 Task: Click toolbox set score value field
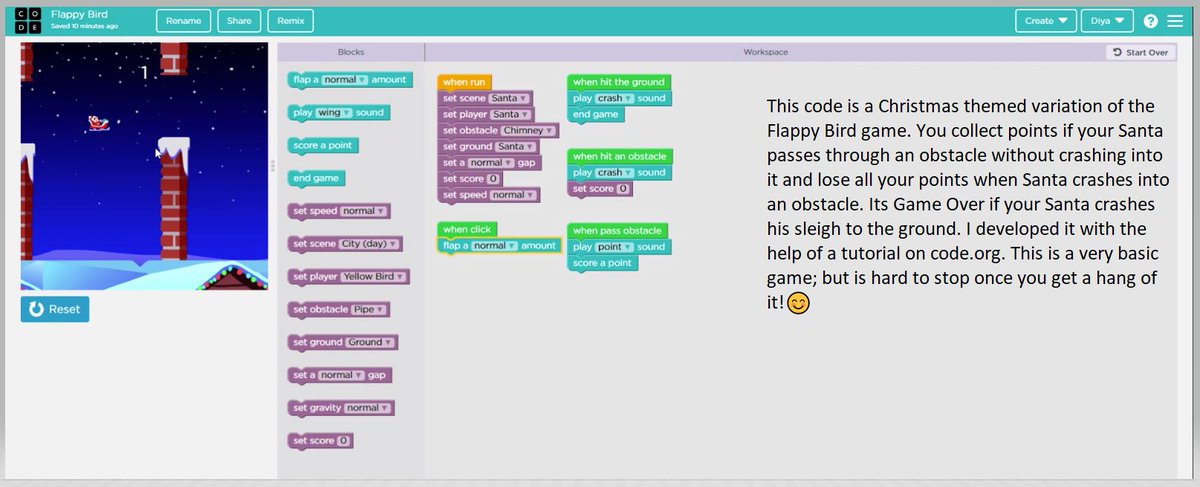(x=344, y=441)
